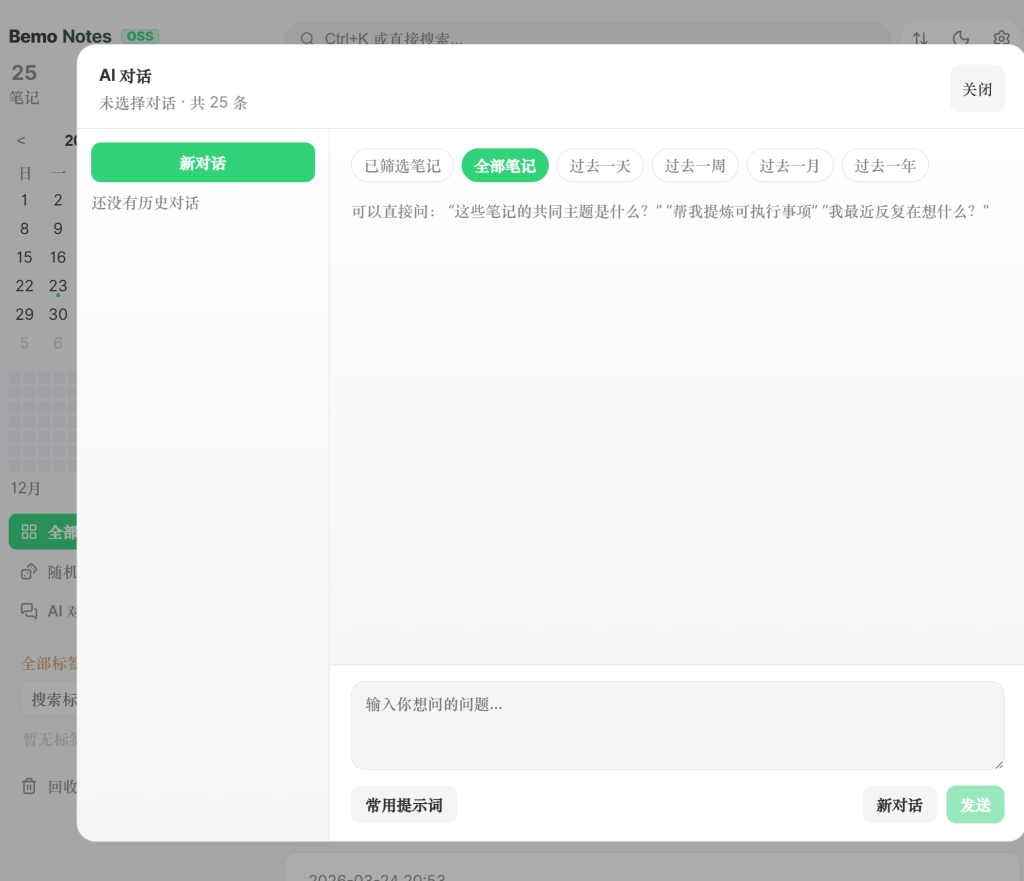The width and height of the screenshot is (1024, 881).
Task: Open the 常用提示词 prompt list
Action: (404, 804)
